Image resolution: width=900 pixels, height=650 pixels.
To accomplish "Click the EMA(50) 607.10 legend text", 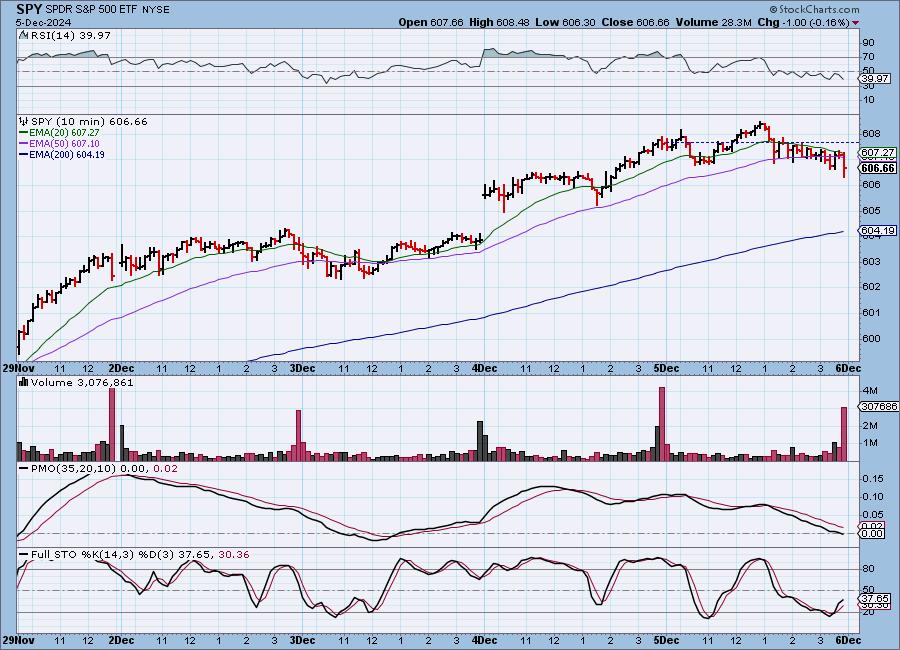I will 64,144.
